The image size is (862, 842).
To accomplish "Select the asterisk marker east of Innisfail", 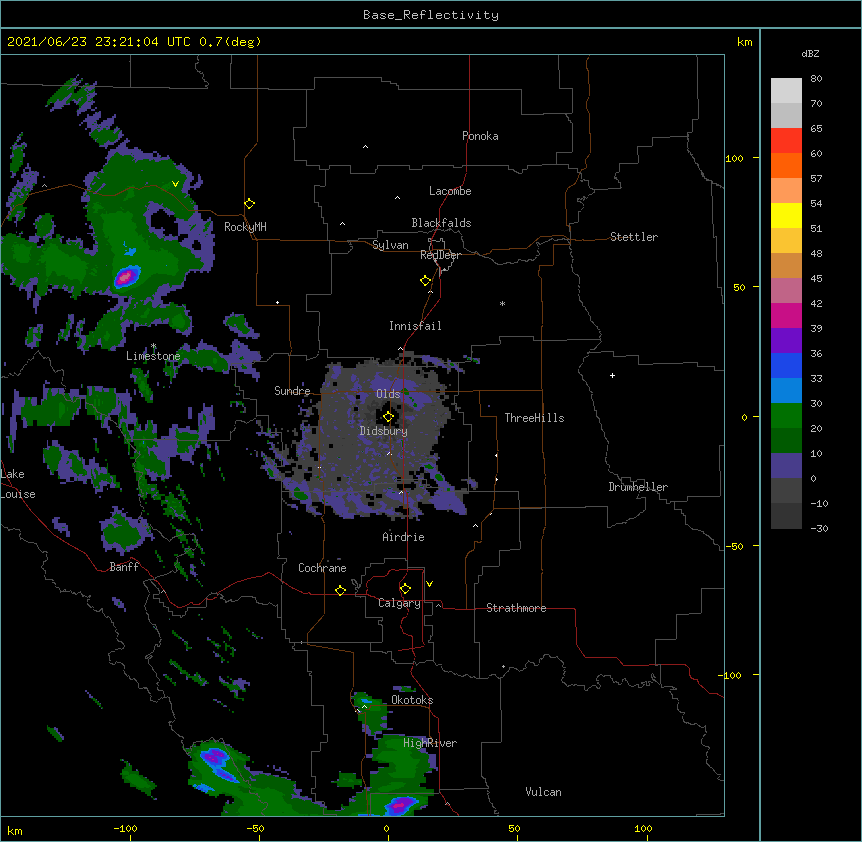I will click(x=502, y=303).
